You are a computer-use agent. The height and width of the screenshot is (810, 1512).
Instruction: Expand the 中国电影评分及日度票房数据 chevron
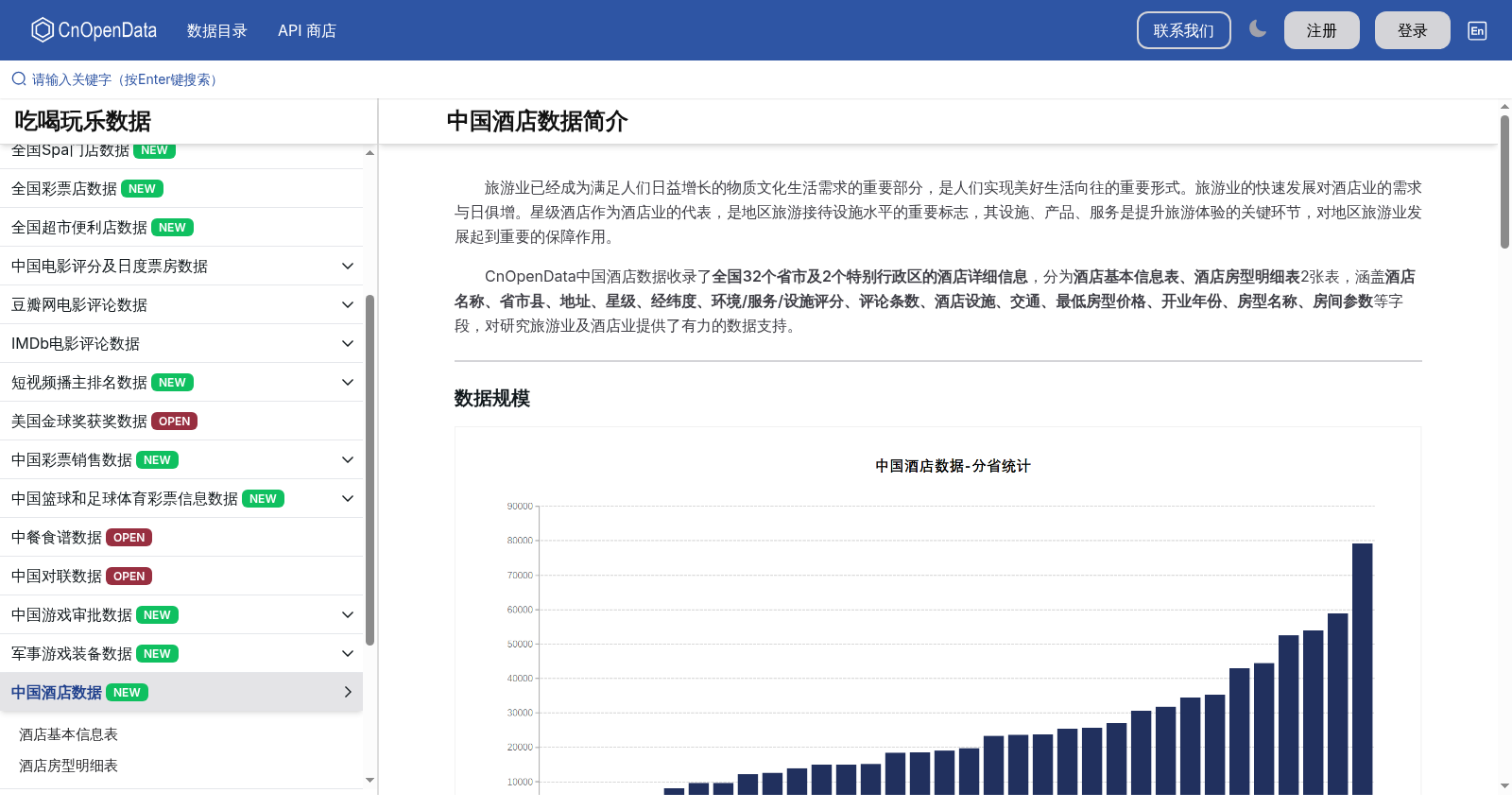pyautogui.click(x=348, y=266)
